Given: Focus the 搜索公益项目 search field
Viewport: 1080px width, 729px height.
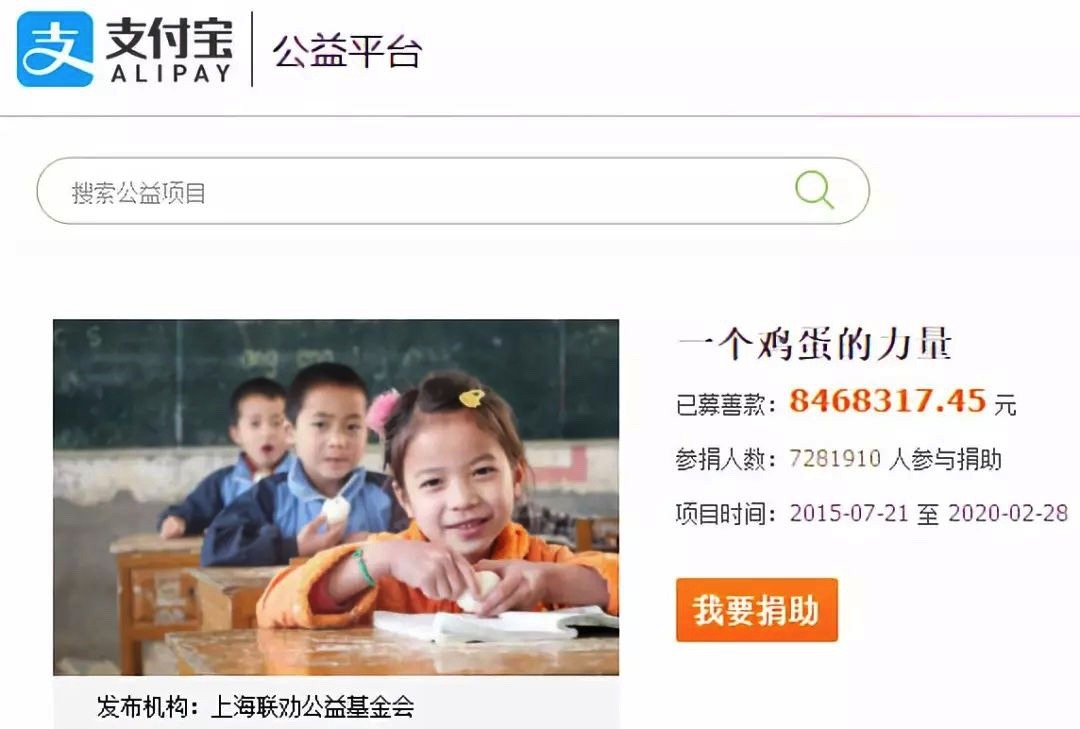Looking at the screenshot, I should pyautogui.click(x=453, y=191).
